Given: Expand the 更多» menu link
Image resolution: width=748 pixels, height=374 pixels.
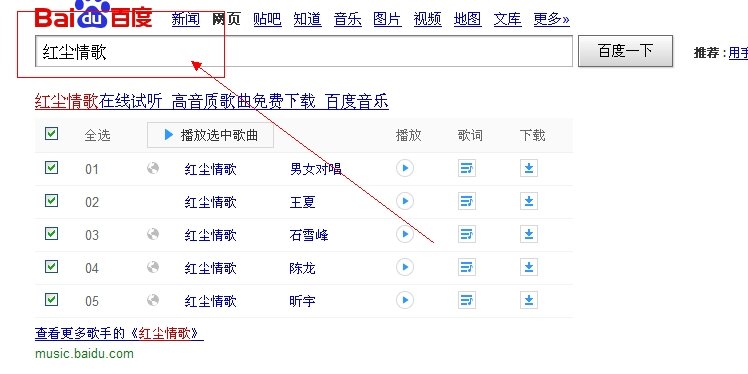Looking at the screenshot, I should [x=551, y=20].
